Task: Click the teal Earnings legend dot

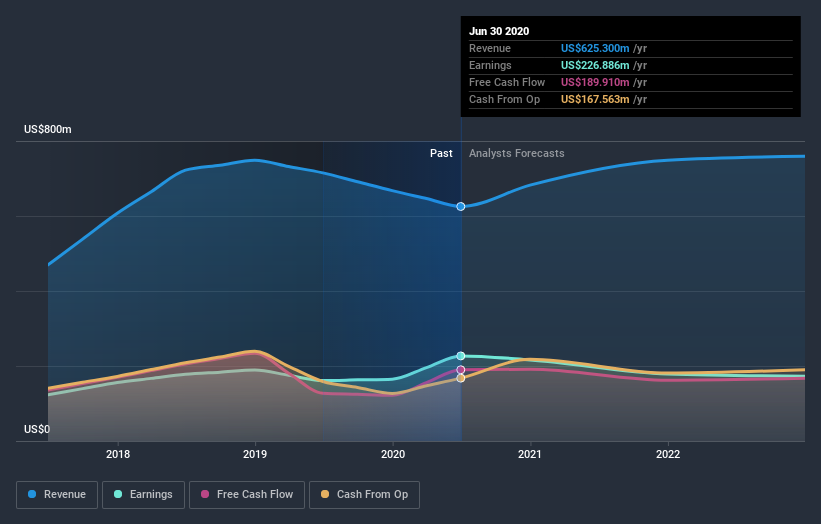Action: (x=118, y=494)
